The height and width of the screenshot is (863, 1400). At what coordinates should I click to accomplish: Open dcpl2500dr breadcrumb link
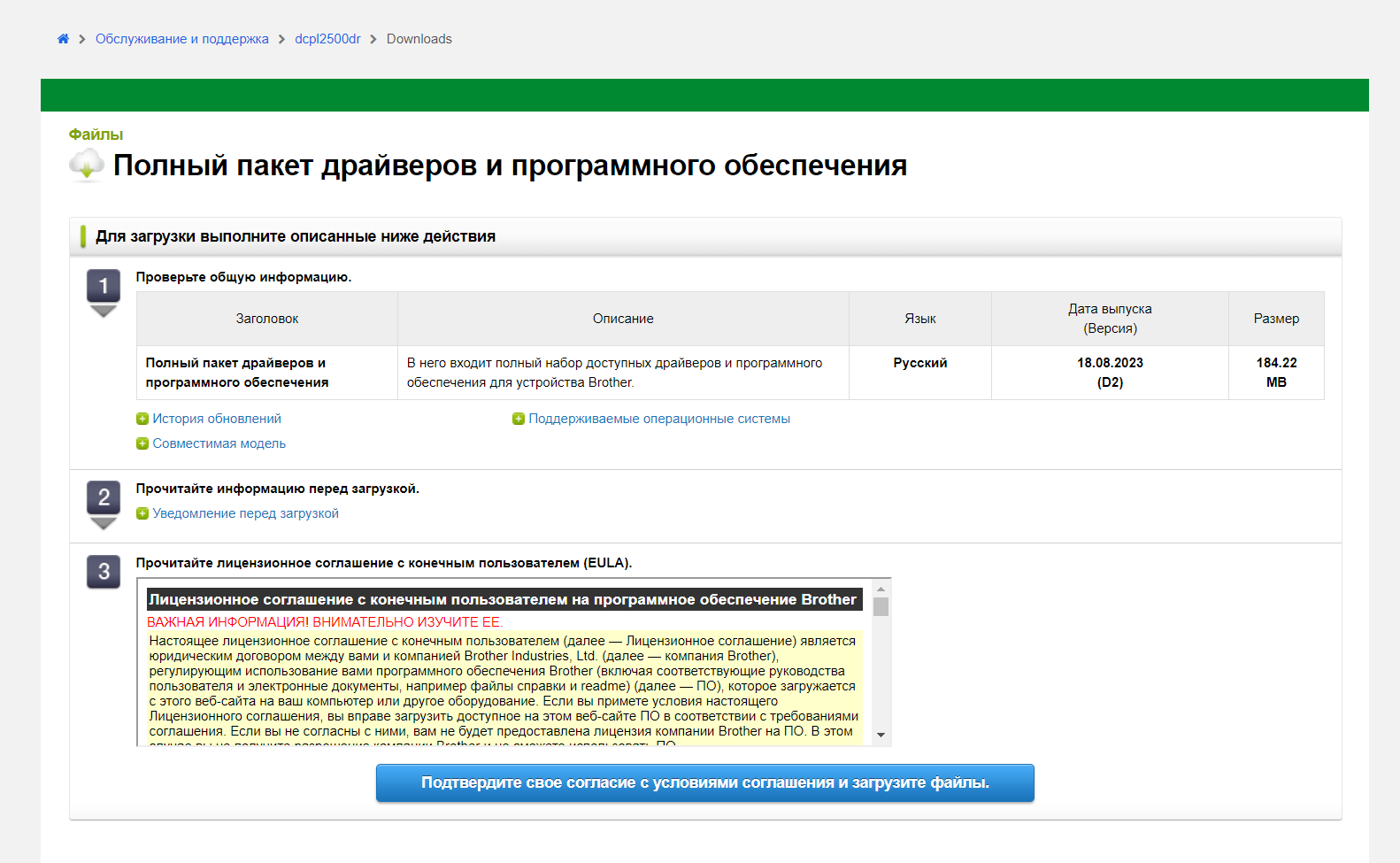[x=327, y=39]
